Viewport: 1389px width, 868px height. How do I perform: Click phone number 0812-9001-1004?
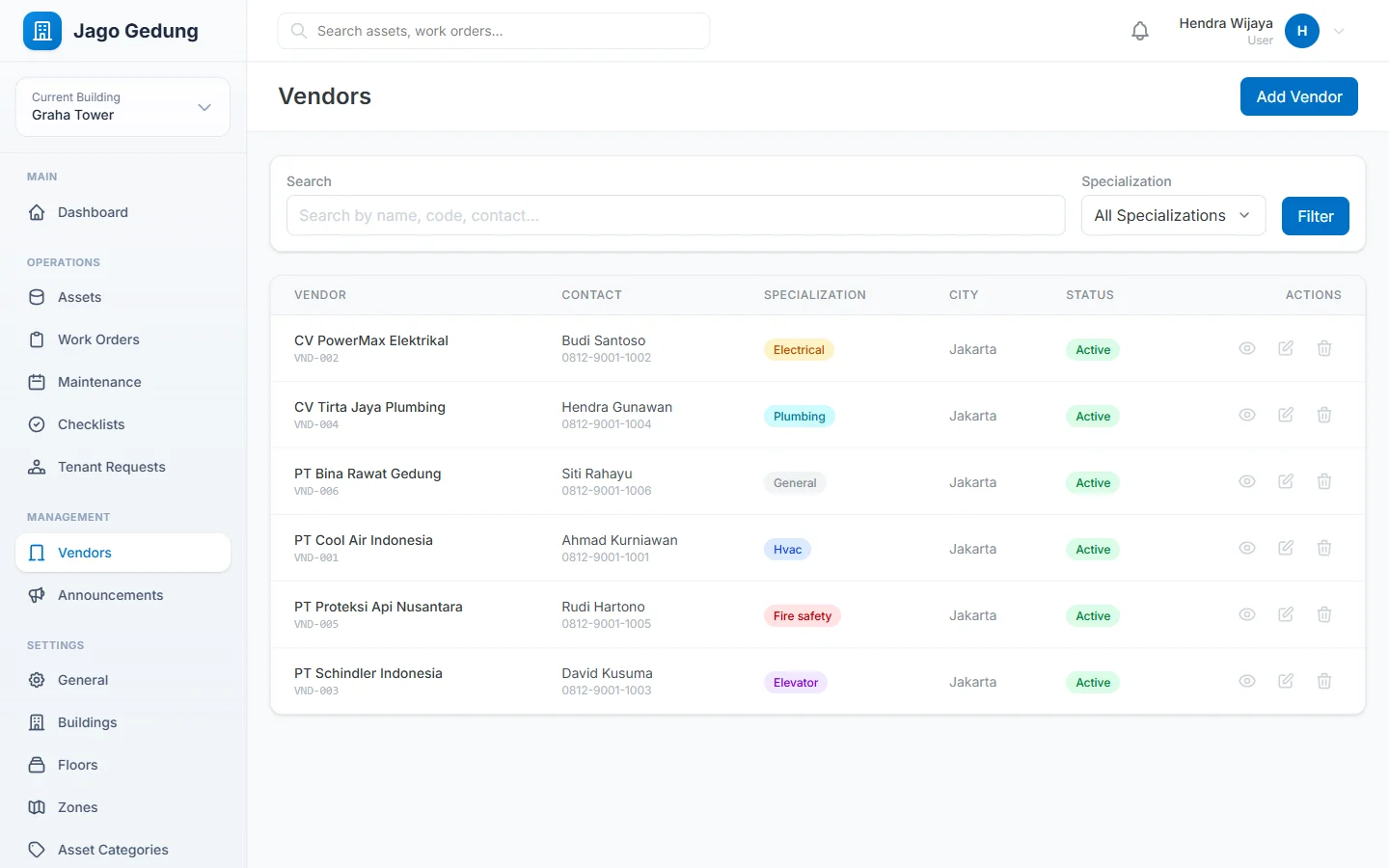pyautogui.click(x=607, y=424)
